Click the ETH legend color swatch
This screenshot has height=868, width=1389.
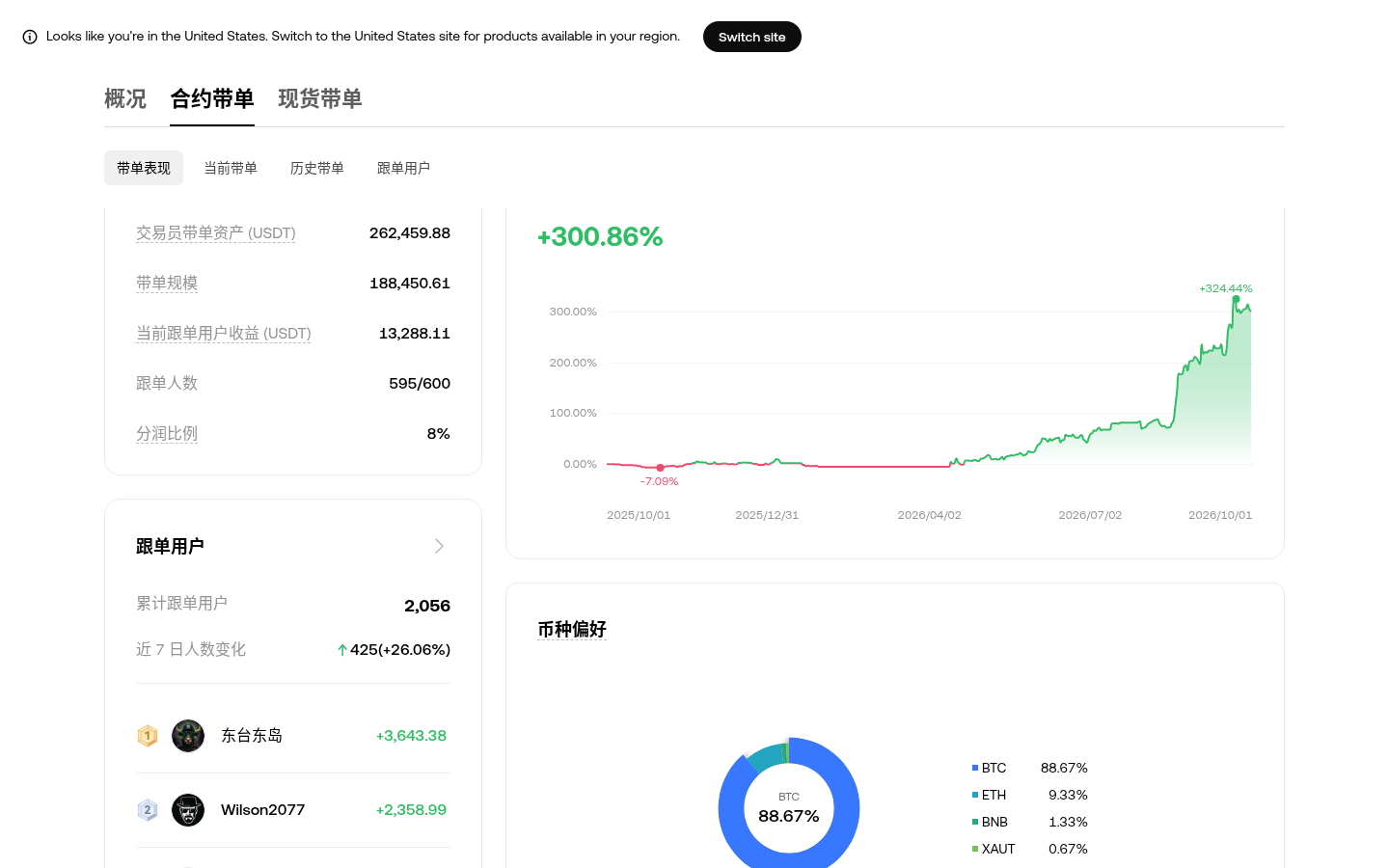[x=975, y=795]
